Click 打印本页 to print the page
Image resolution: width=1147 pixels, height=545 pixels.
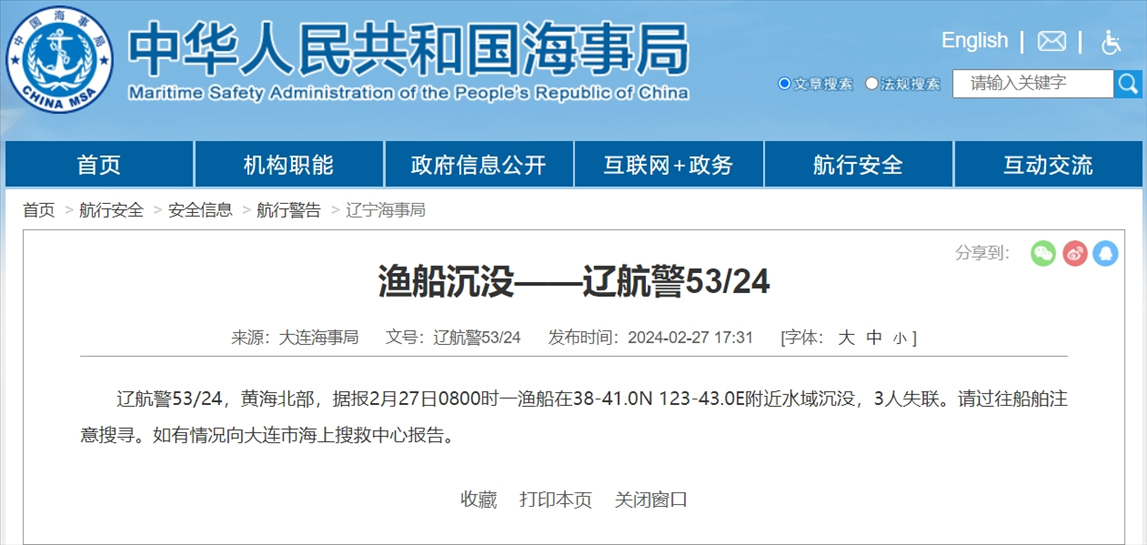tap(555, 499)
